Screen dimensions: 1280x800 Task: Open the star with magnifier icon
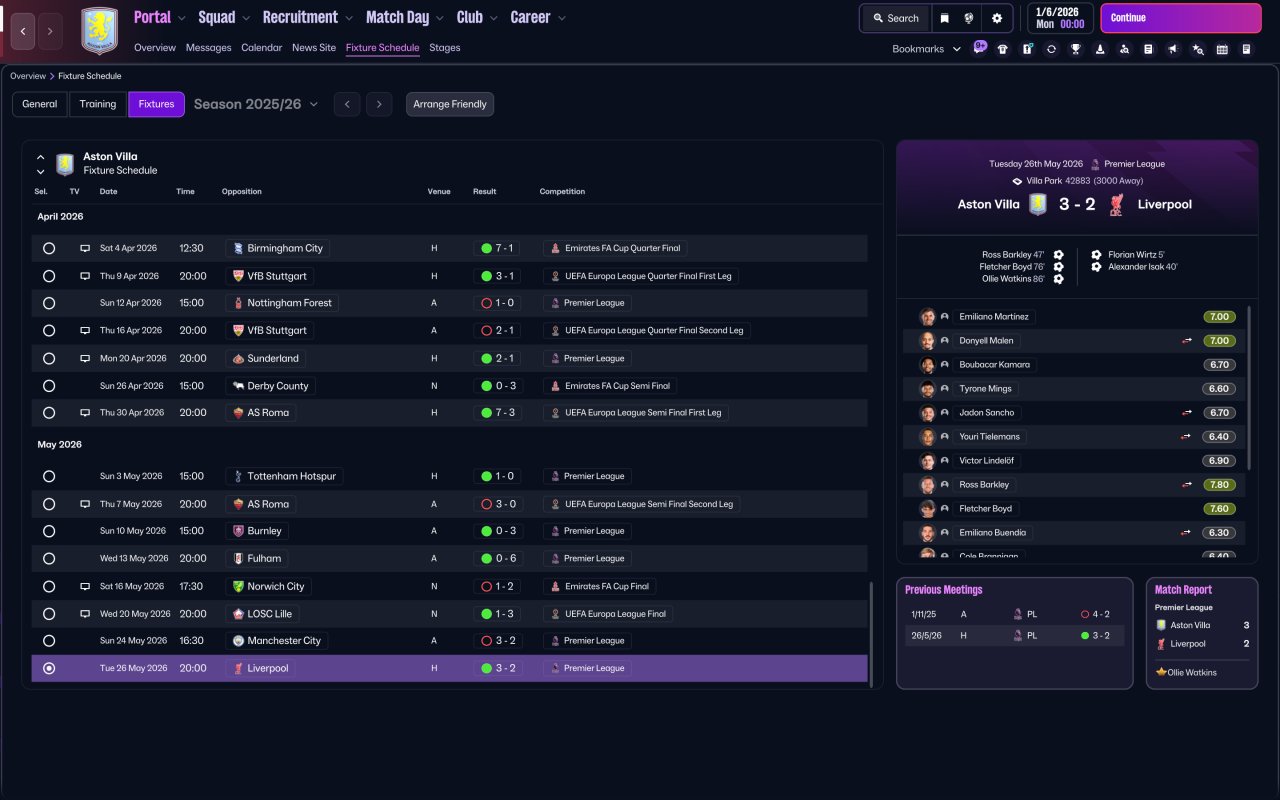(1198, 49)
